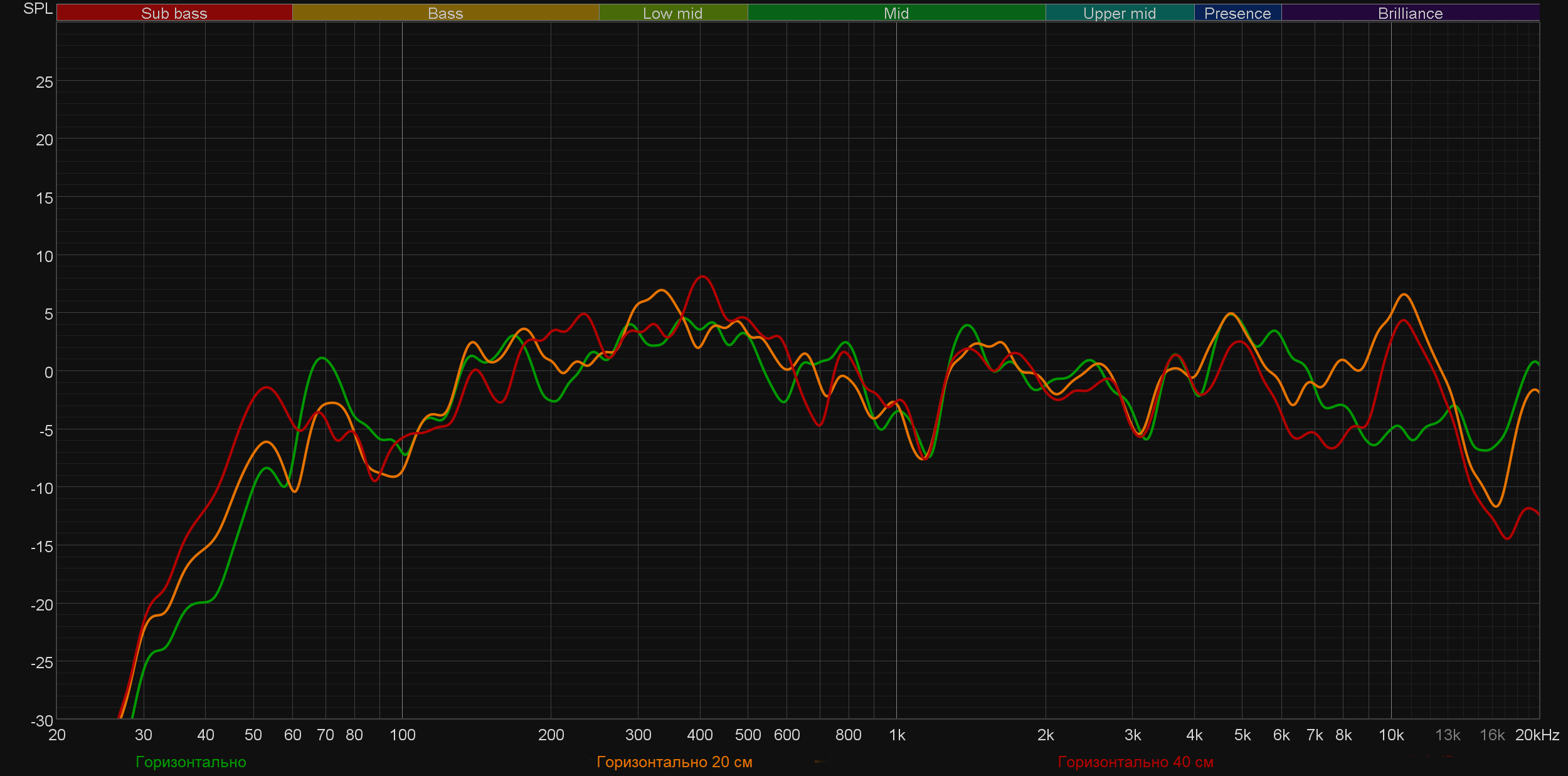Click the 20kHz label on frequency axis
The width and height of the screenshot is (1568, 776).
point(1537,735)
